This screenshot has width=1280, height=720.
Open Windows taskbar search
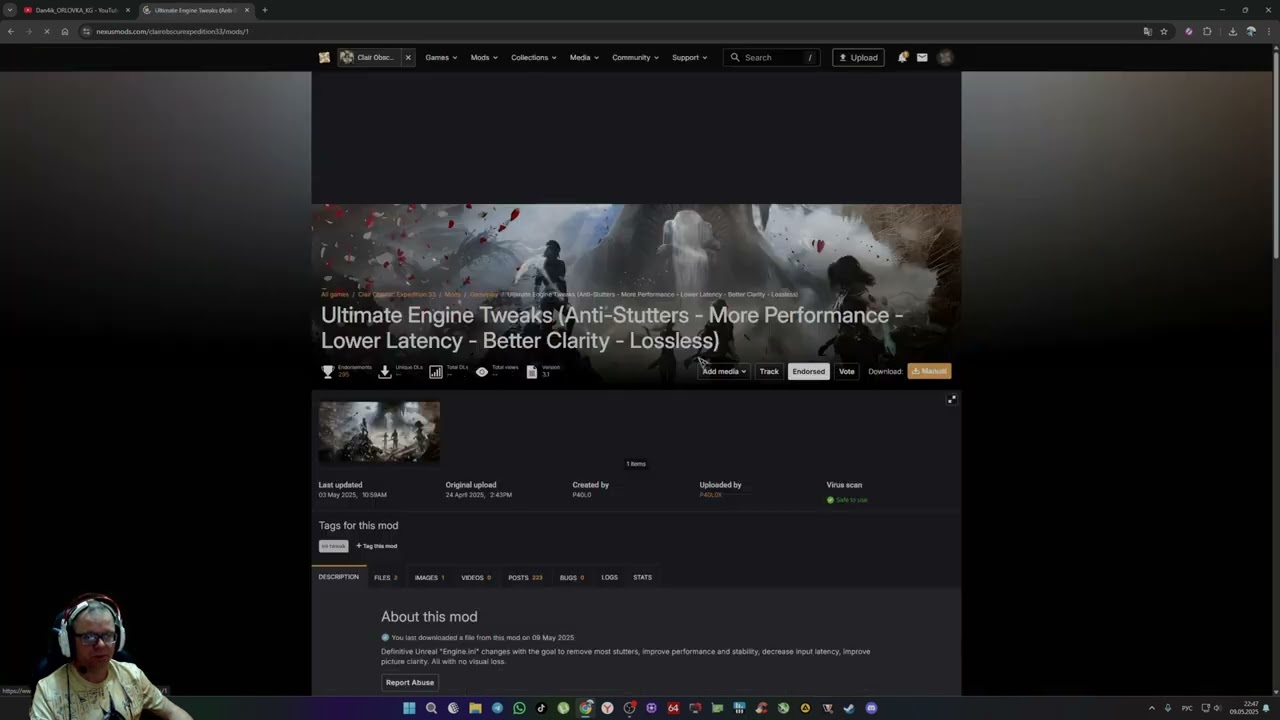tap(431, 708)
